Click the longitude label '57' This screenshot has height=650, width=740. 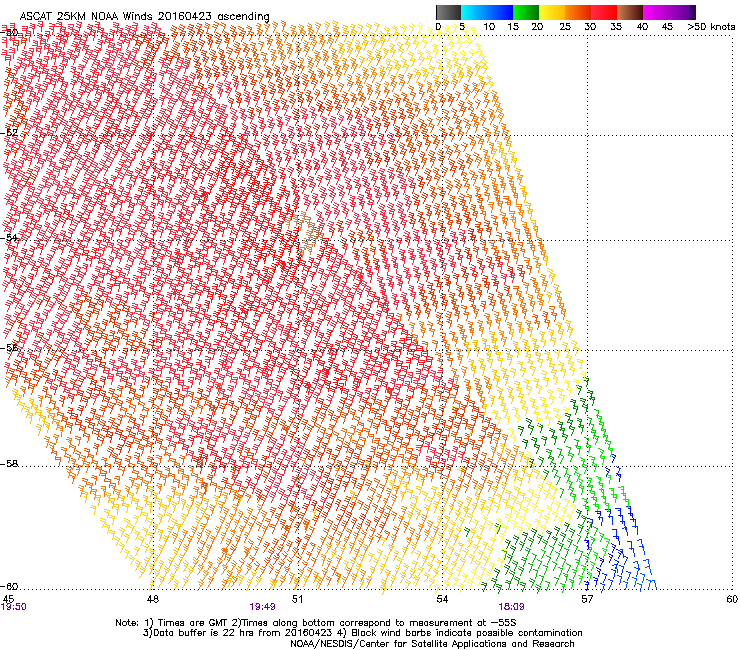coord(587,599)
